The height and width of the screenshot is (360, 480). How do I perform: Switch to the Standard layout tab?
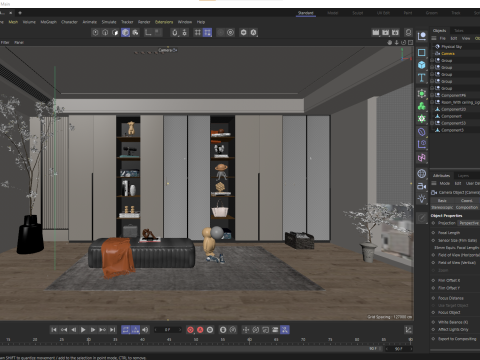[306, 13]
